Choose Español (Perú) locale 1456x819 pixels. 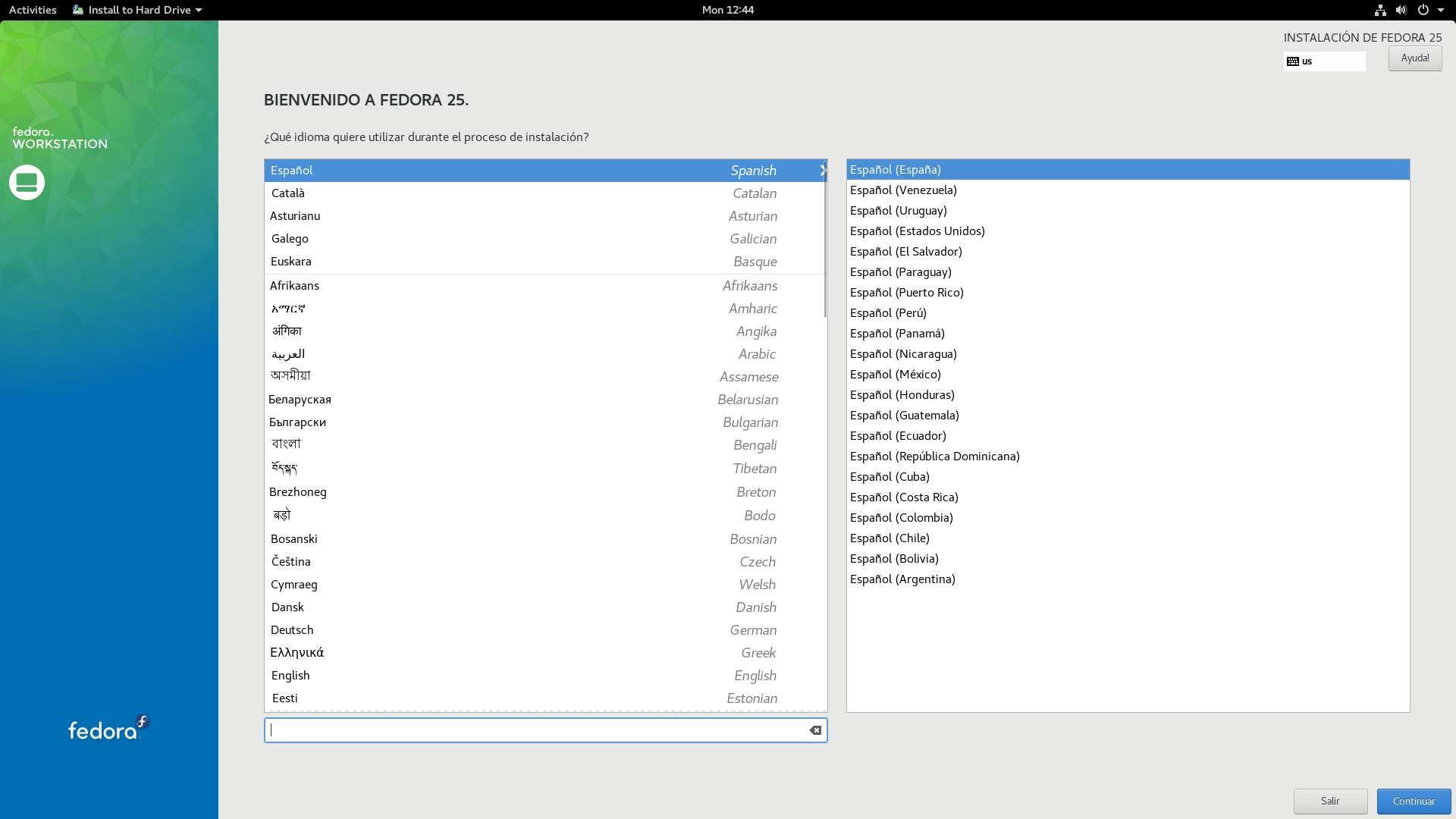(1128, 313)
